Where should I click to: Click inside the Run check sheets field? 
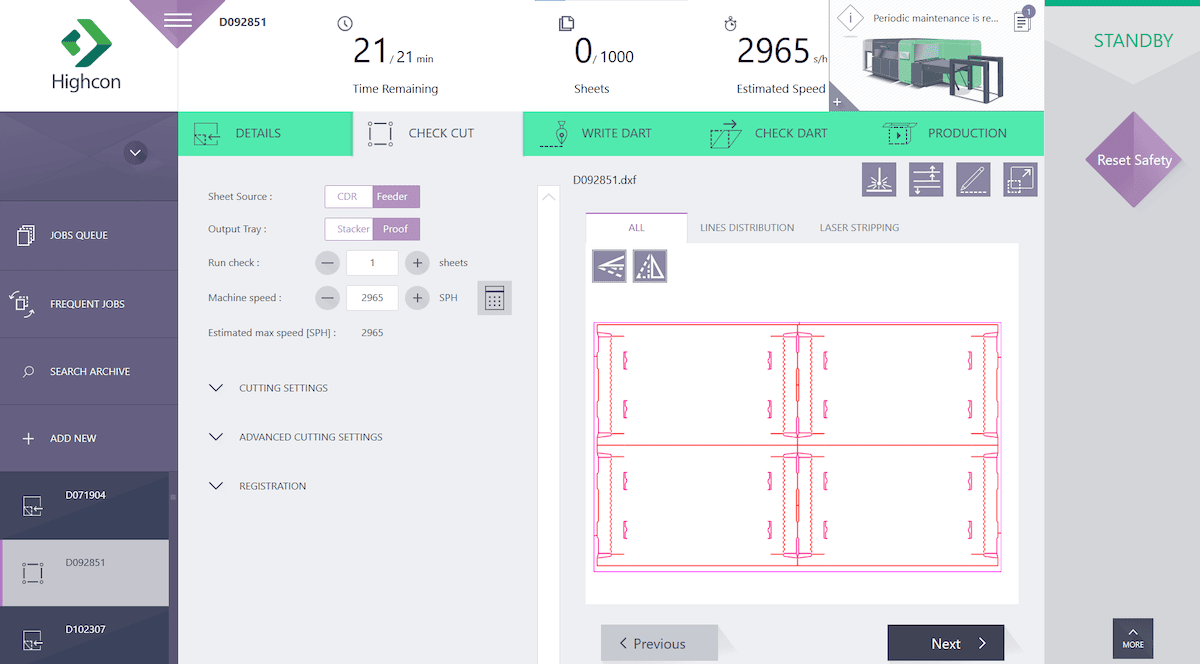[x=372, y=262]
